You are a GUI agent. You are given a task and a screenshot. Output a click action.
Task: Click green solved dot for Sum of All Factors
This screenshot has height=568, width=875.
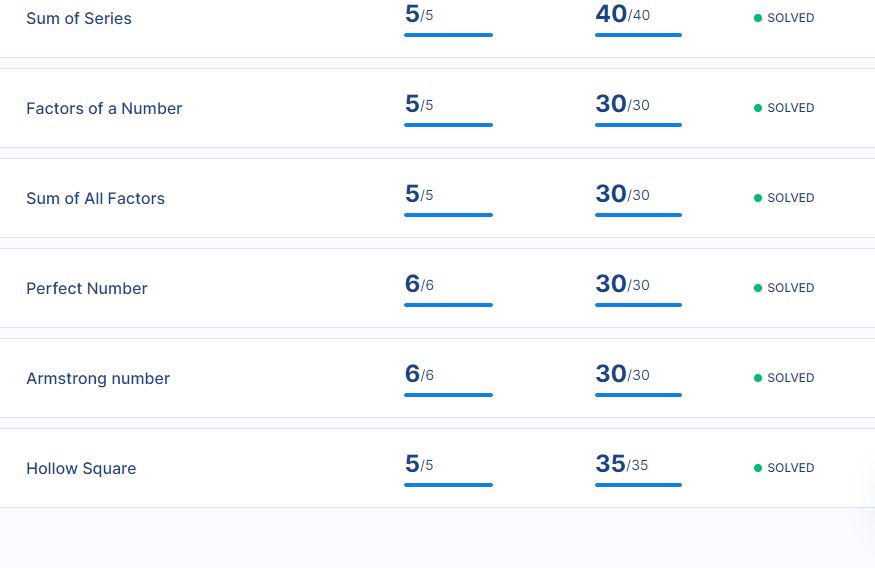758,198
